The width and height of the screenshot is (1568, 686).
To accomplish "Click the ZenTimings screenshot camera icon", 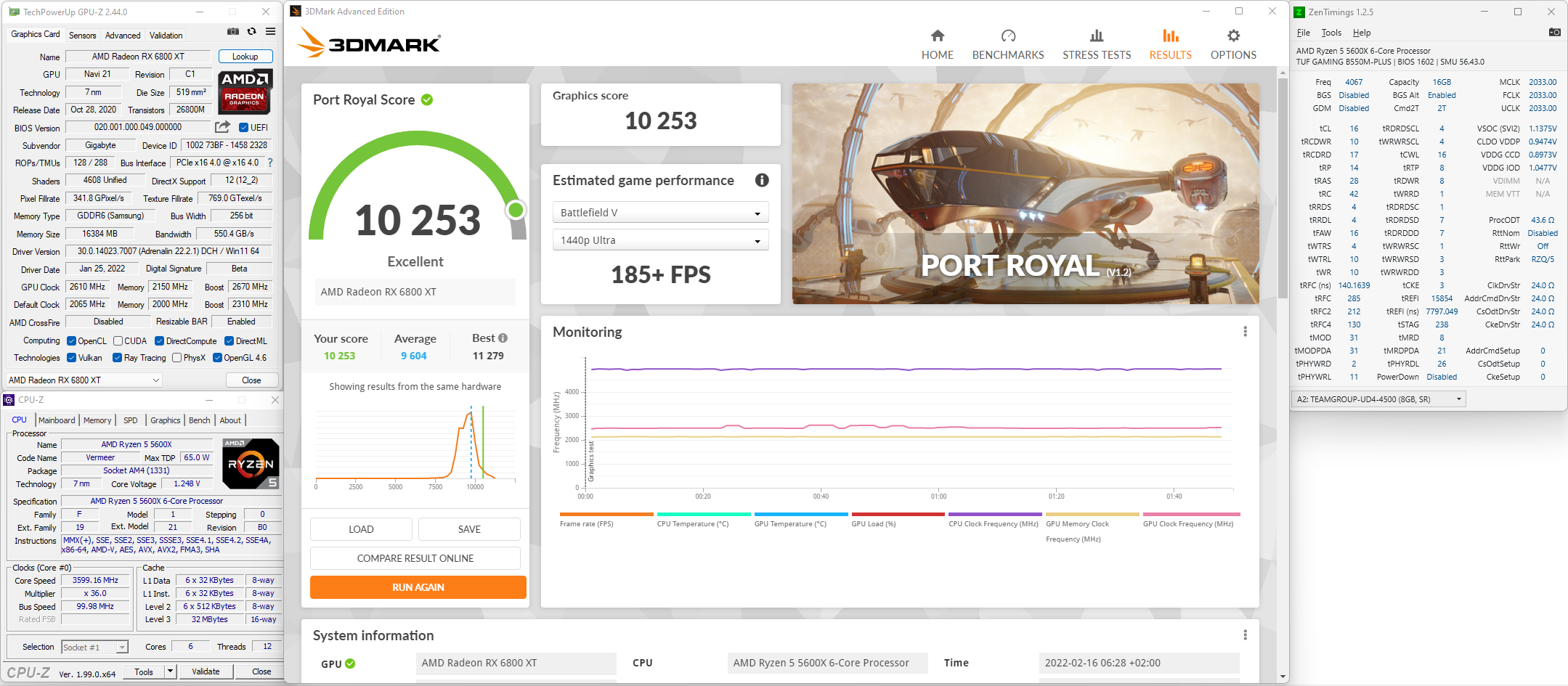I will click(1554, 33).
